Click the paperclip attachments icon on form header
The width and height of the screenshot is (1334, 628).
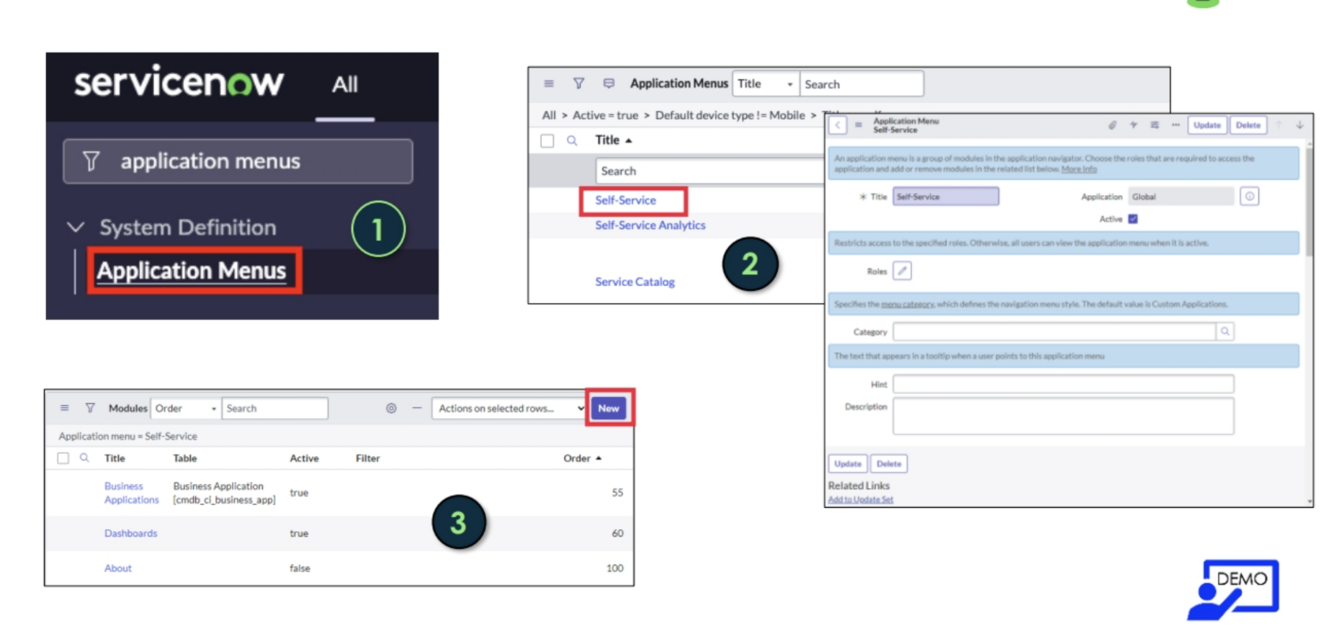pos(1112,125)
